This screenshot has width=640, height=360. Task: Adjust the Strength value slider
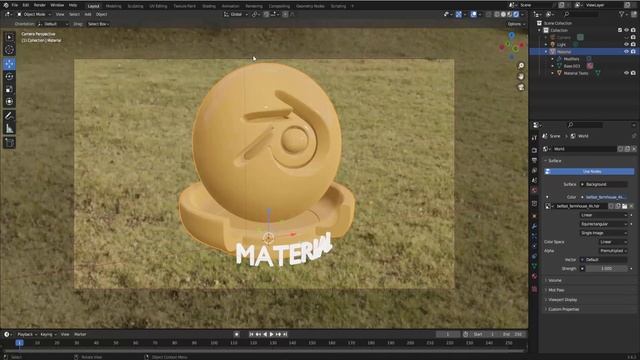pyautogui.click(x=607, y=269)
